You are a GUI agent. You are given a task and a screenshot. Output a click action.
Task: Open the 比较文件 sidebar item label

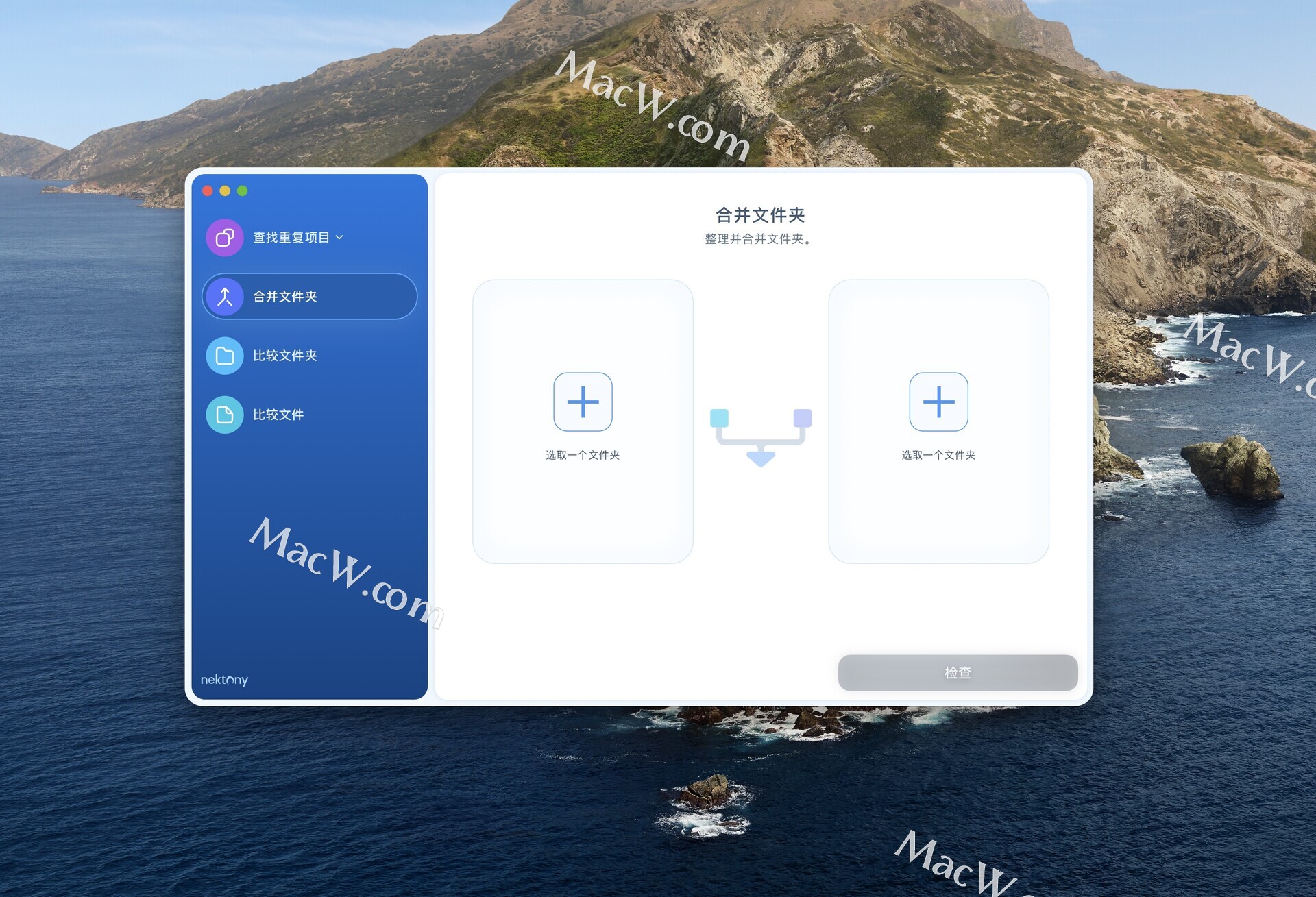click(x=278, y=415)
